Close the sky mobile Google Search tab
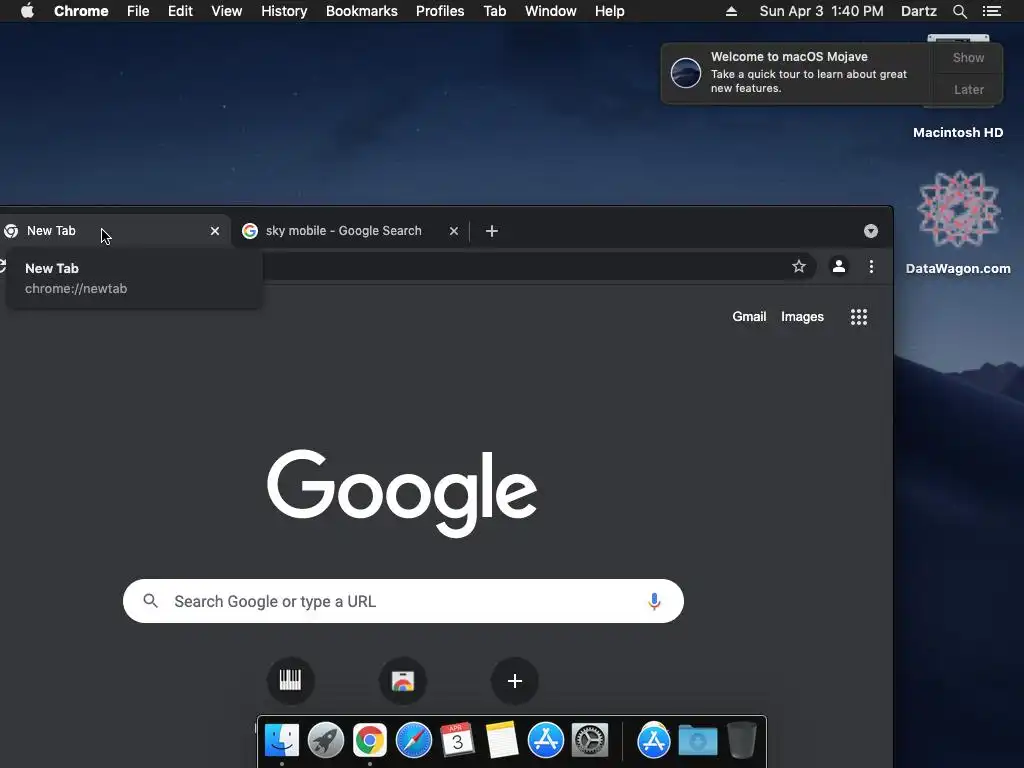 pyautogui.click(x=454, y=231)
